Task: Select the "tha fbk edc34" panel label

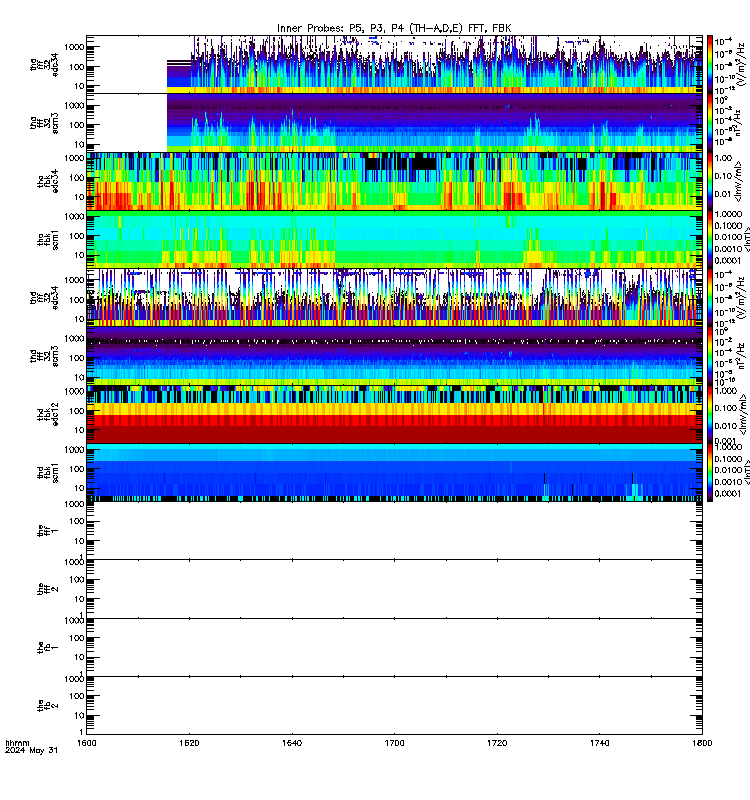Action: [48, 181]
